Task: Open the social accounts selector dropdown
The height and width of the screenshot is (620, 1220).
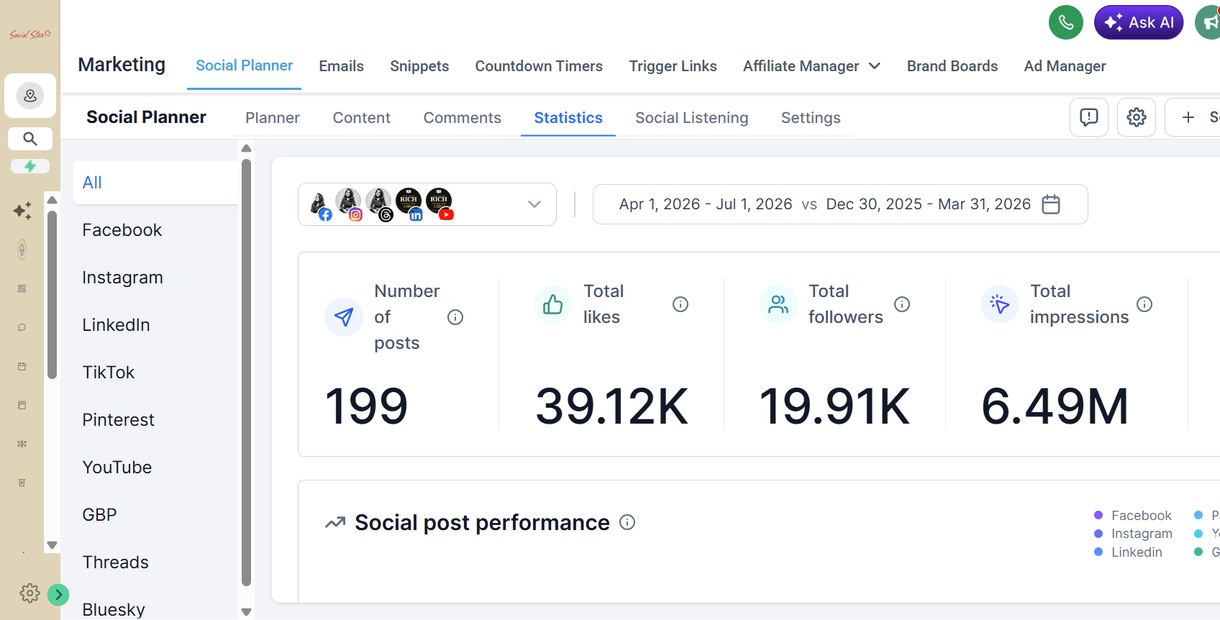Action: [427, 204]
